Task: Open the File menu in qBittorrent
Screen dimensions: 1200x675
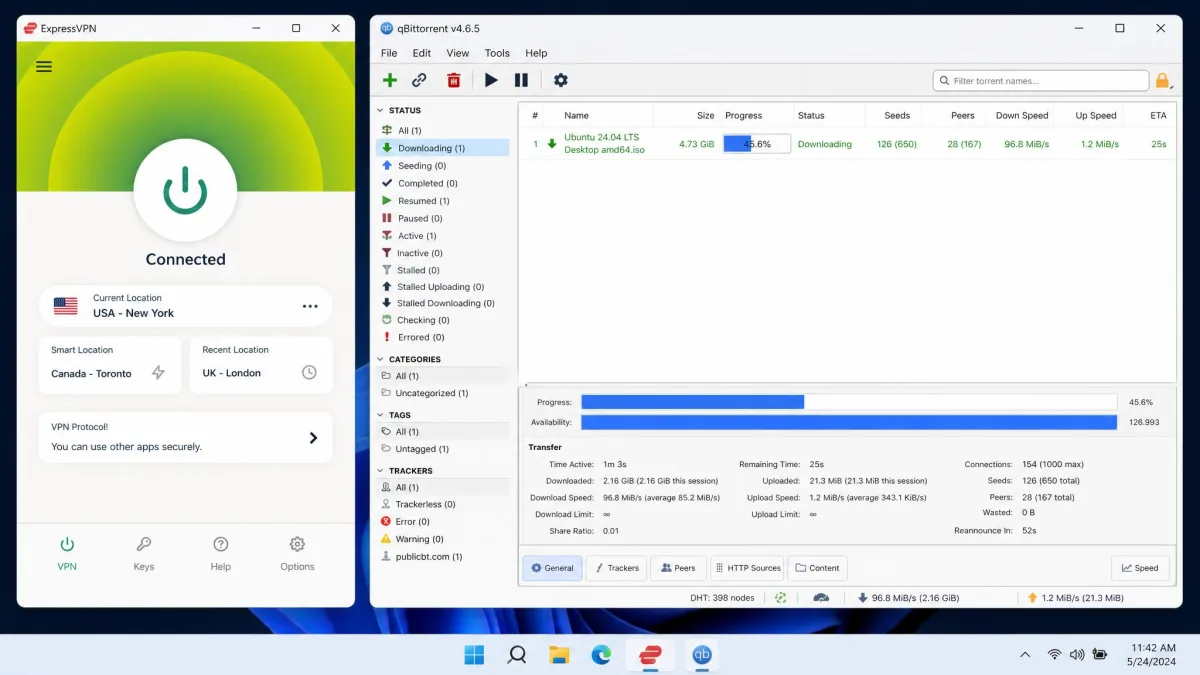Action: [389, 53]
